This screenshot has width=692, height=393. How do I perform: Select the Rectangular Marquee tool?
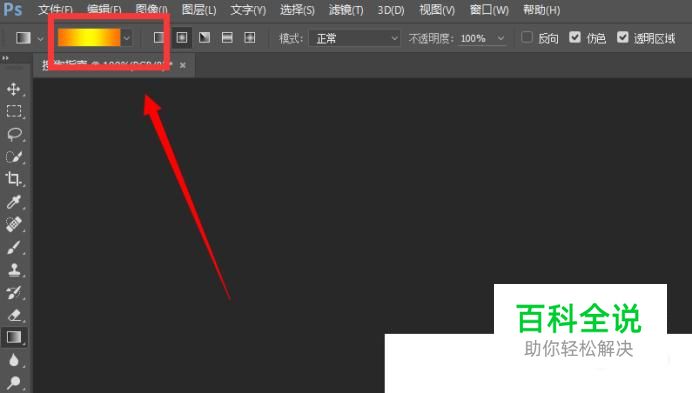click(14, 111)
